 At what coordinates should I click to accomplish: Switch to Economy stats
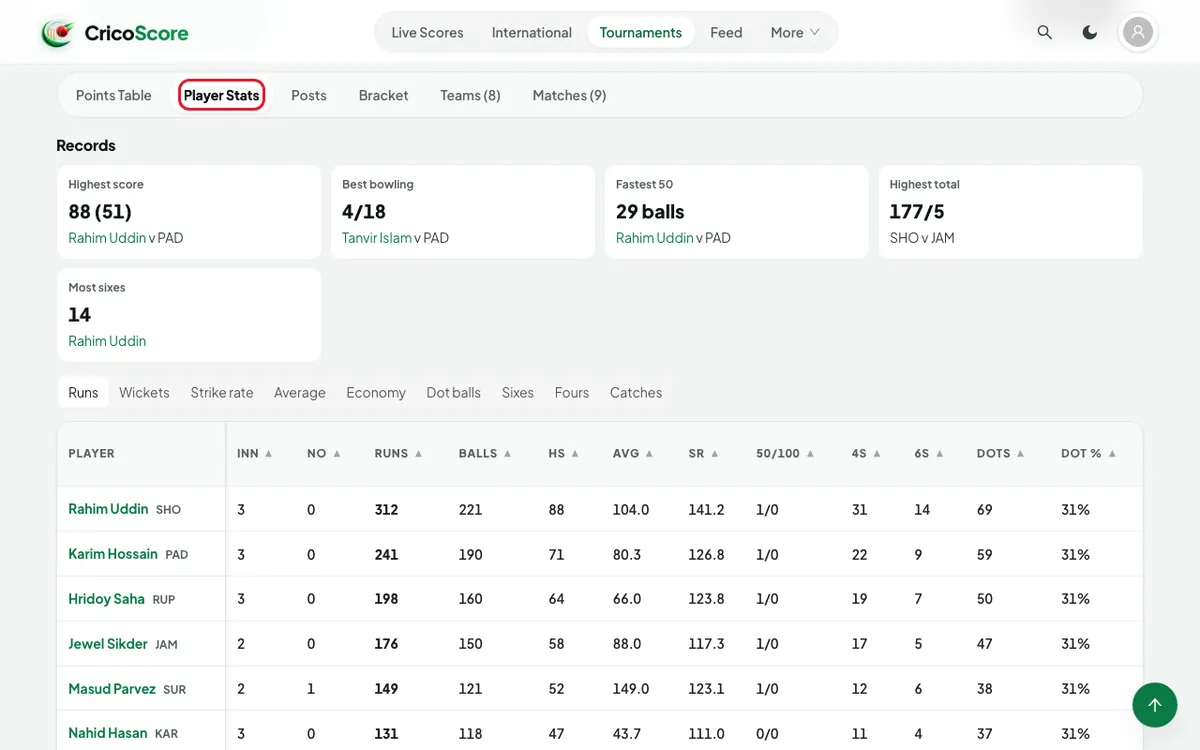376,392
